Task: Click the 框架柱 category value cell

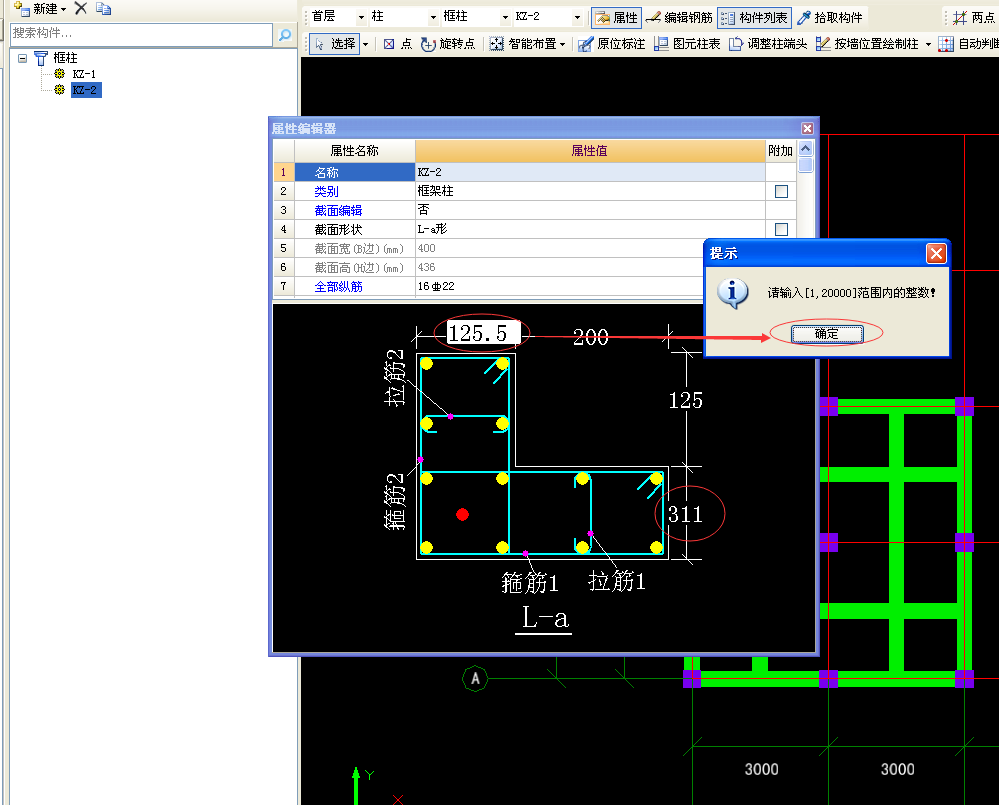Action: (590, 191)
